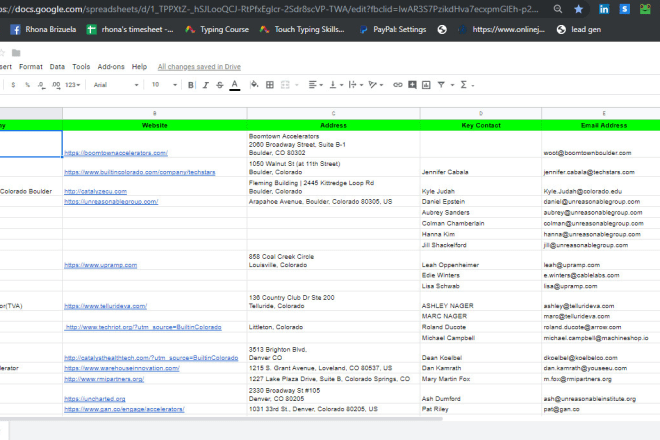Open horizontal align options
The width and height of the screenshot is (660, 440).
click(315, 85)
